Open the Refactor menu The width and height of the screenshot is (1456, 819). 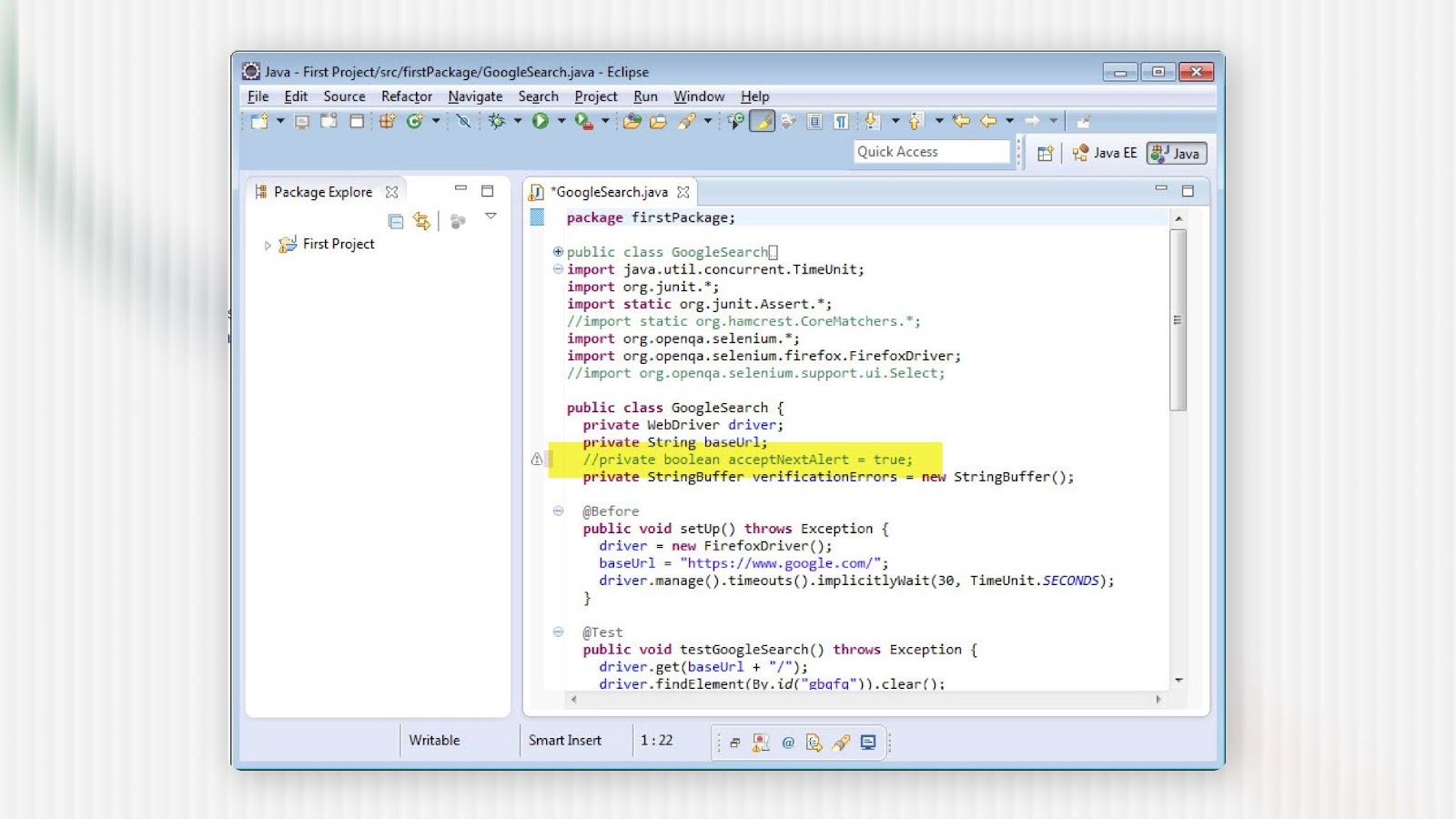(x=407, y=96)
